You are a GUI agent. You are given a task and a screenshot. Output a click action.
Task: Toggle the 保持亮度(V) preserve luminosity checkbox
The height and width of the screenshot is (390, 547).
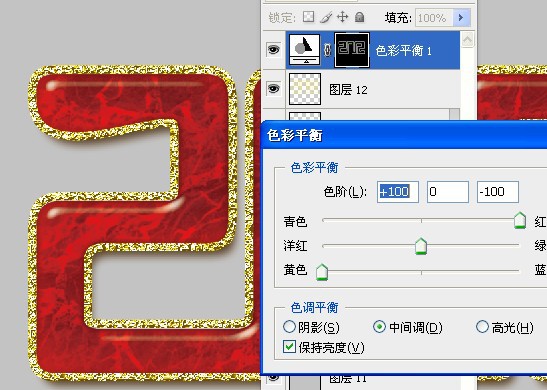pos(290,347)
